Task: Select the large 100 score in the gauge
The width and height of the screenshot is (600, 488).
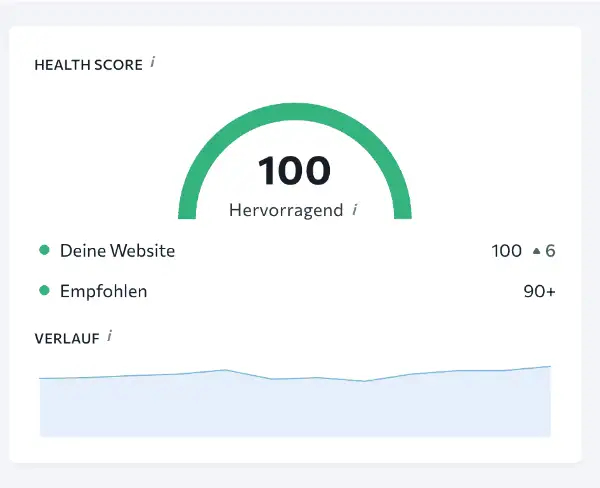Action: pos(294,170)
